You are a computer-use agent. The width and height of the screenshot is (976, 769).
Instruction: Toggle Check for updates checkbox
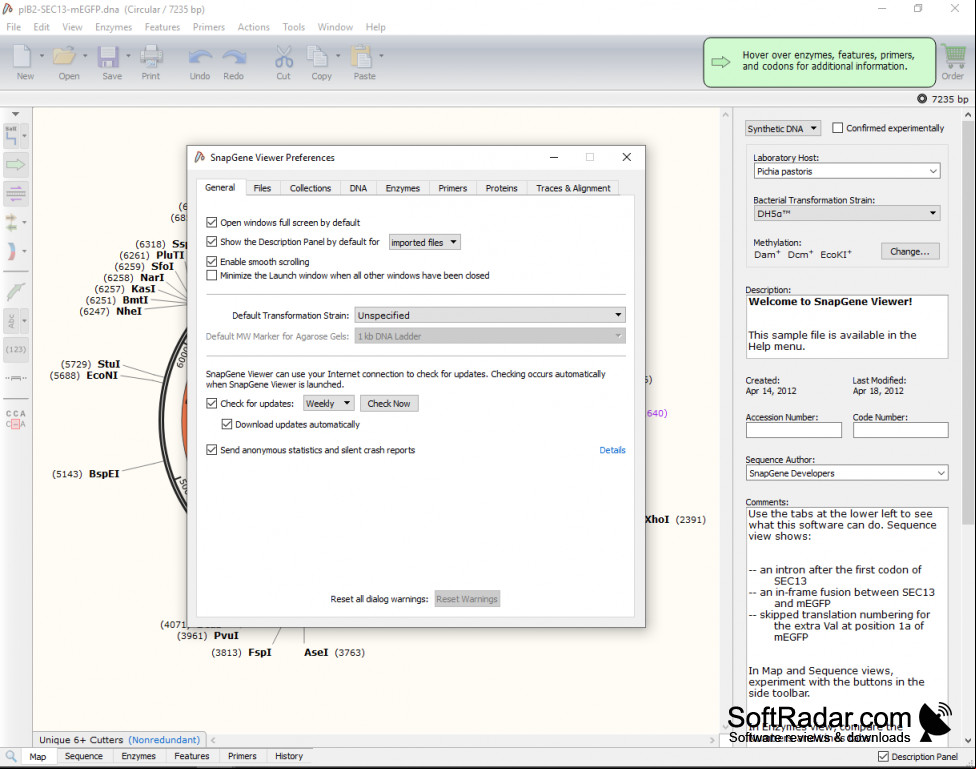point(212,403)
